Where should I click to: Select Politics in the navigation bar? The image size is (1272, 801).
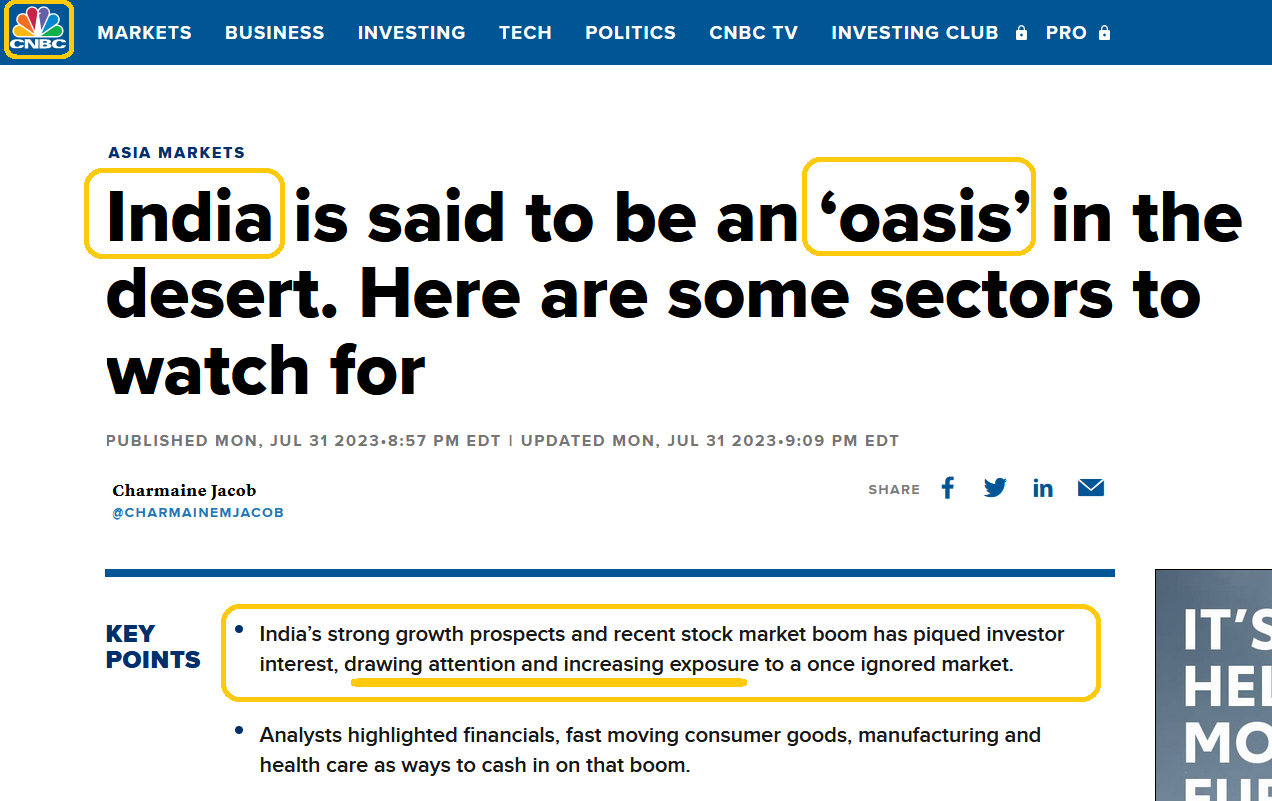(x=630, y=33)
